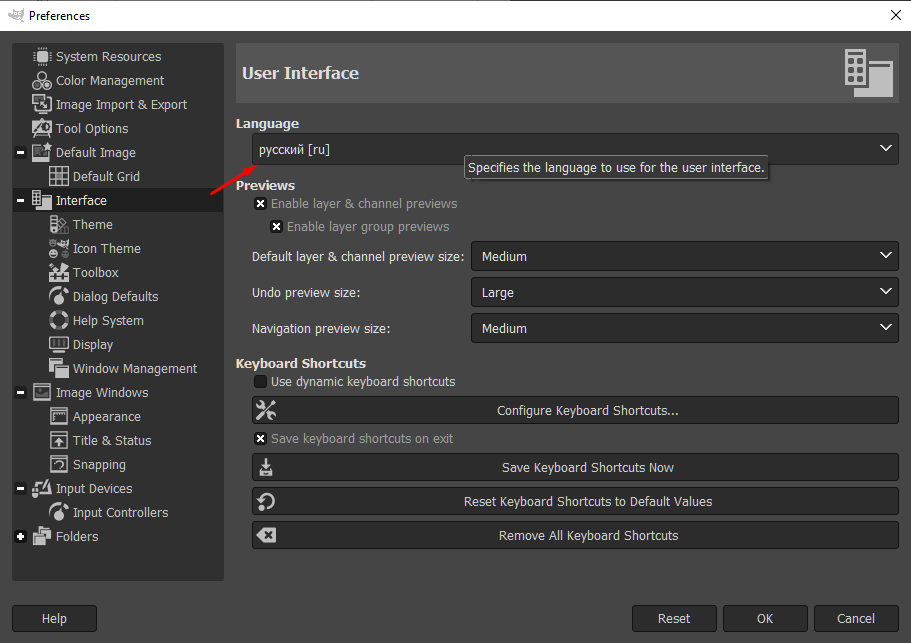The height and width of the screenshot is (643, 911).
Task: Collapse the Default Image tree node
Action: coord(20,153)
